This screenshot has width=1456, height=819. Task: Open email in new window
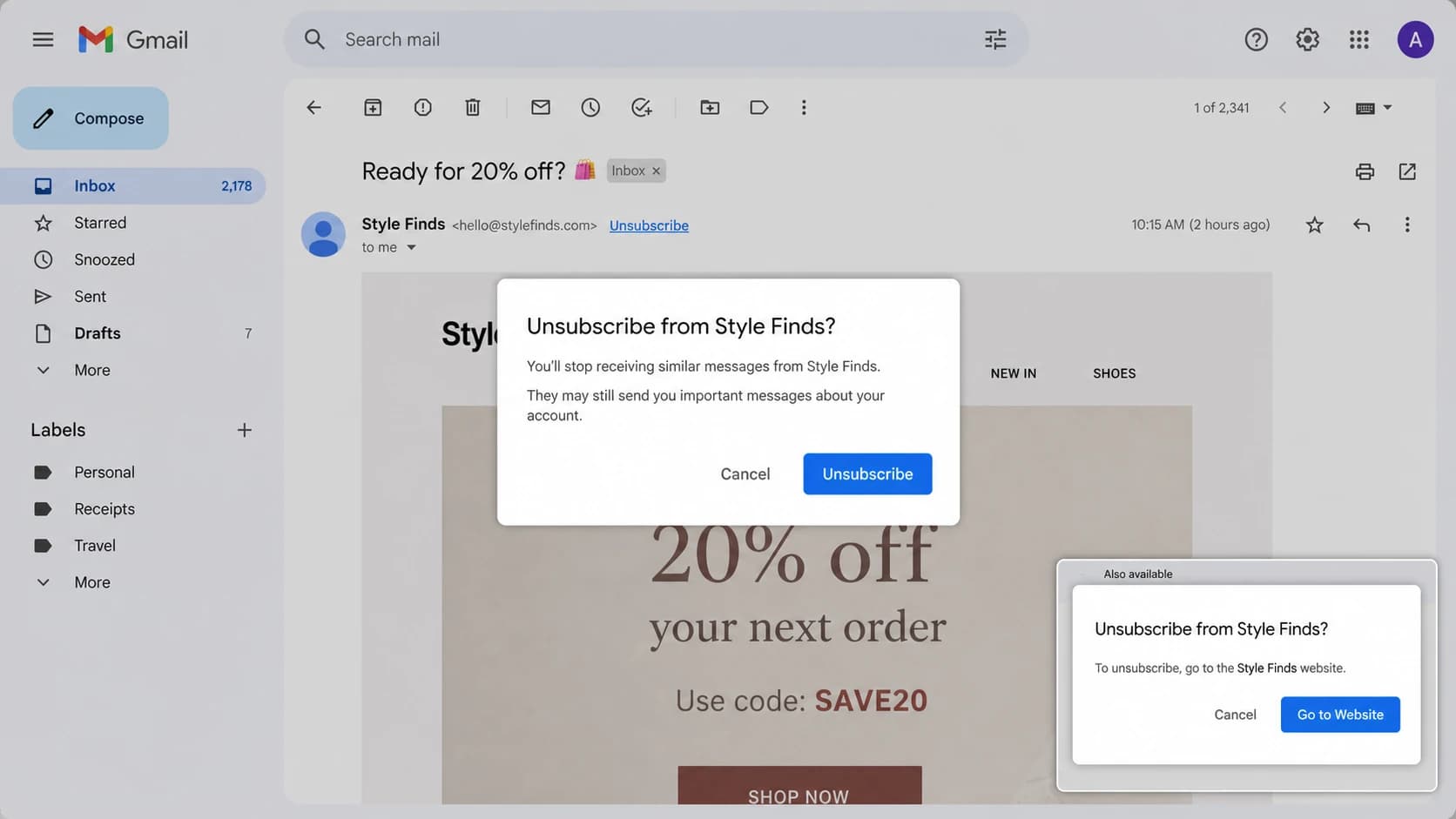pos(1407,171)
